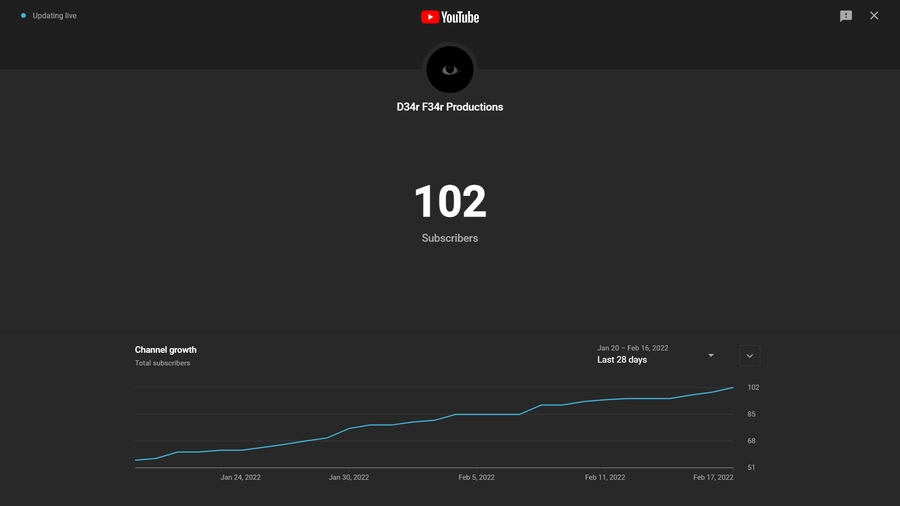Click the 102 y-axis value on chart
This screenshot has width=900, height=506.
(753, 388)
